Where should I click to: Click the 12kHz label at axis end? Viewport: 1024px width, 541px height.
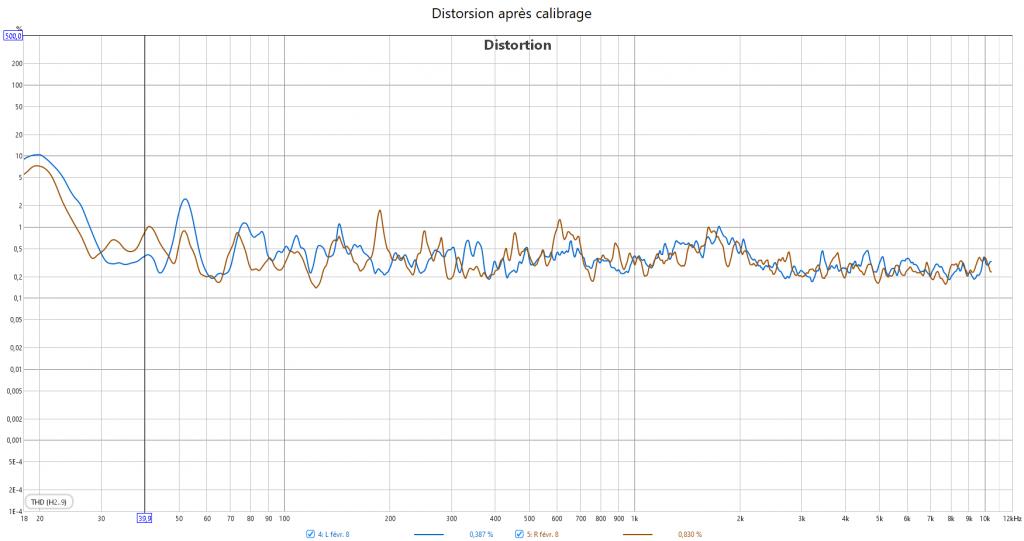(1012, 519)
